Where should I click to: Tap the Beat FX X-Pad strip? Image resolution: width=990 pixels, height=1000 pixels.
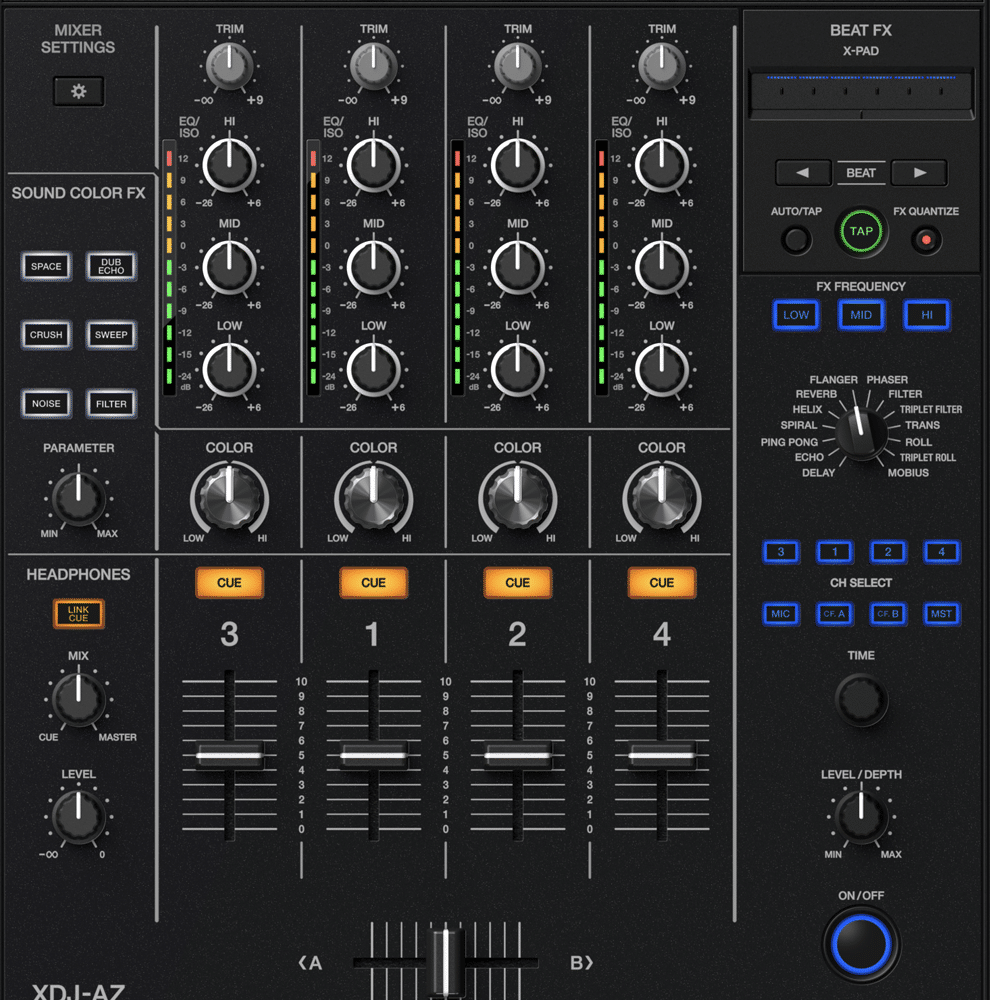point(861,88)
